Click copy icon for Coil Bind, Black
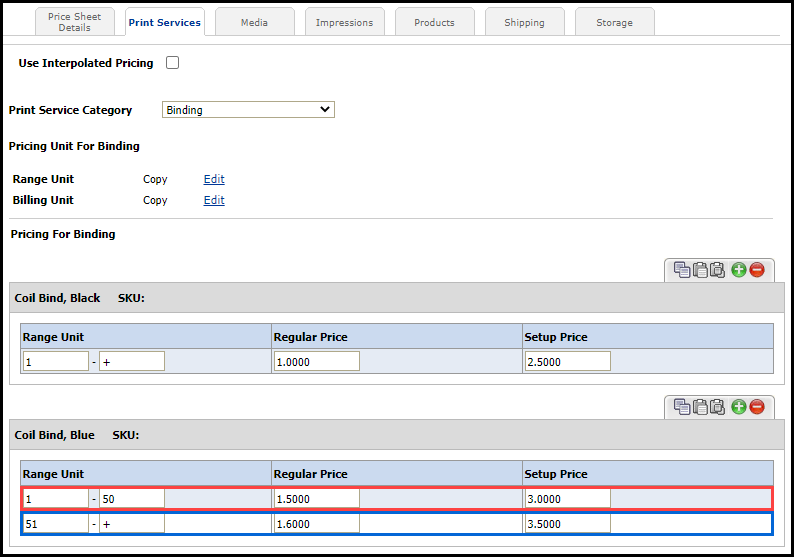Image resolution: width=794 pixels, height=557 pixels. click(682, 269)
